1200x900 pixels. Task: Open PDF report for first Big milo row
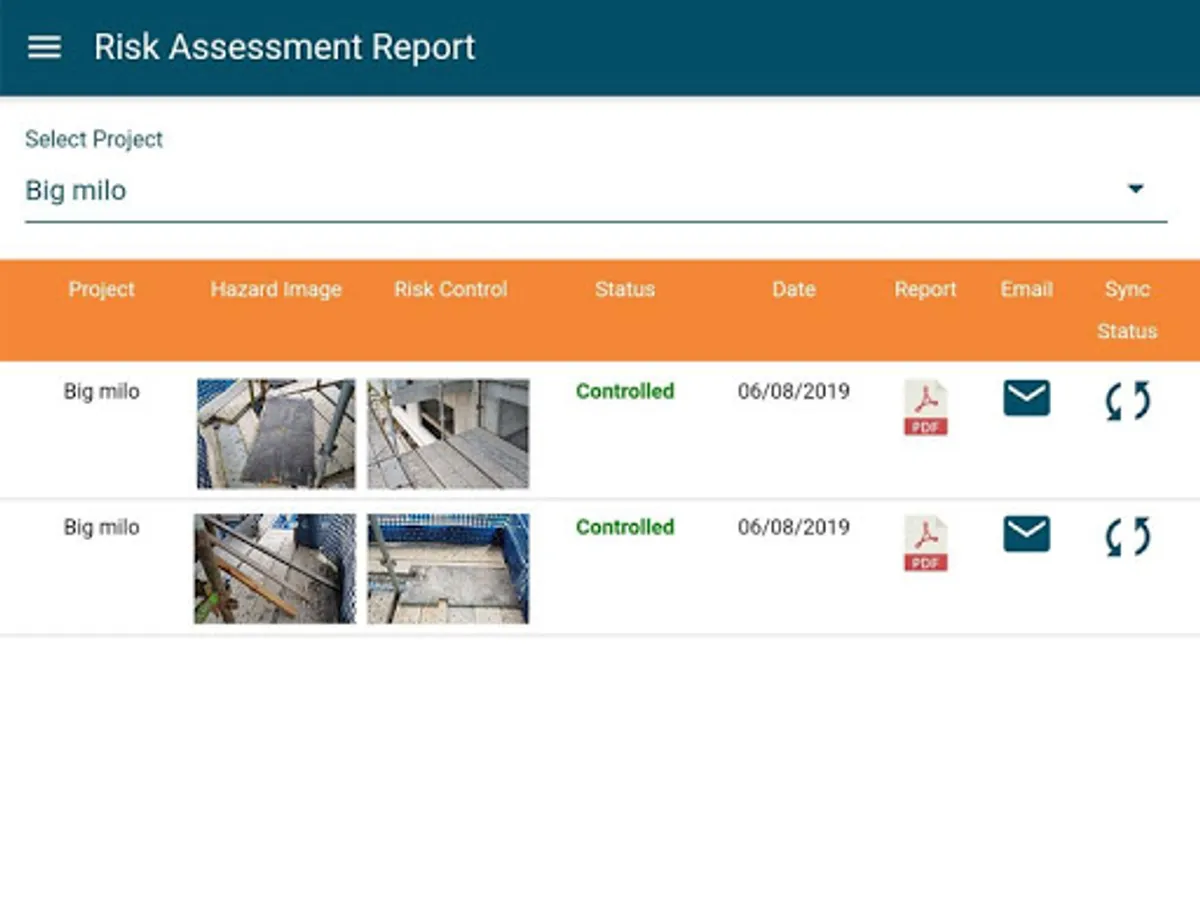pos(925,407)
